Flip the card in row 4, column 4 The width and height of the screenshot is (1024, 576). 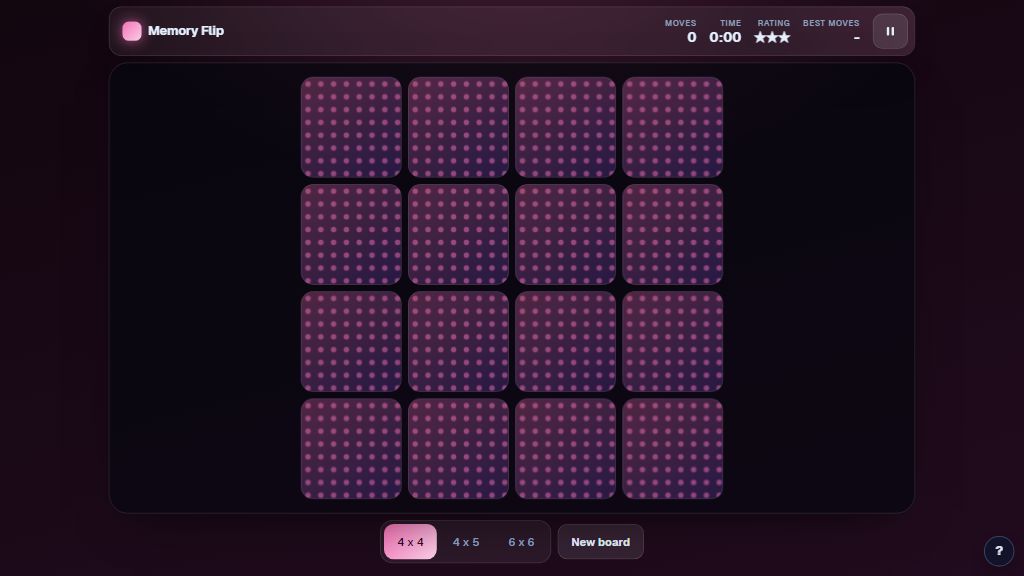[x=673, y=449]
